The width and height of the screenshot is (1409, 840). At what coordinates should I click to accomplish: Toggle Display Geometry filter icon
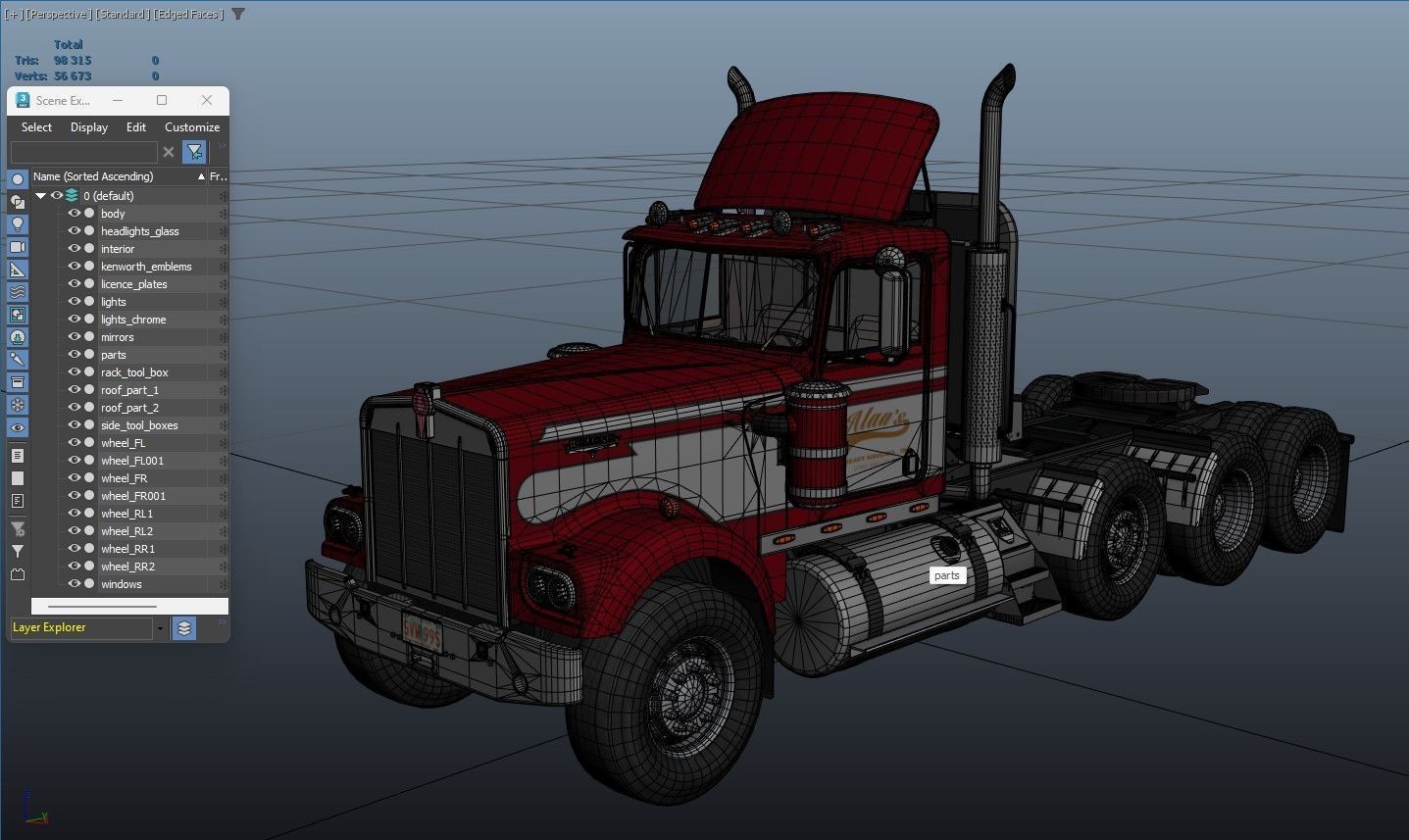pos(18,179)
